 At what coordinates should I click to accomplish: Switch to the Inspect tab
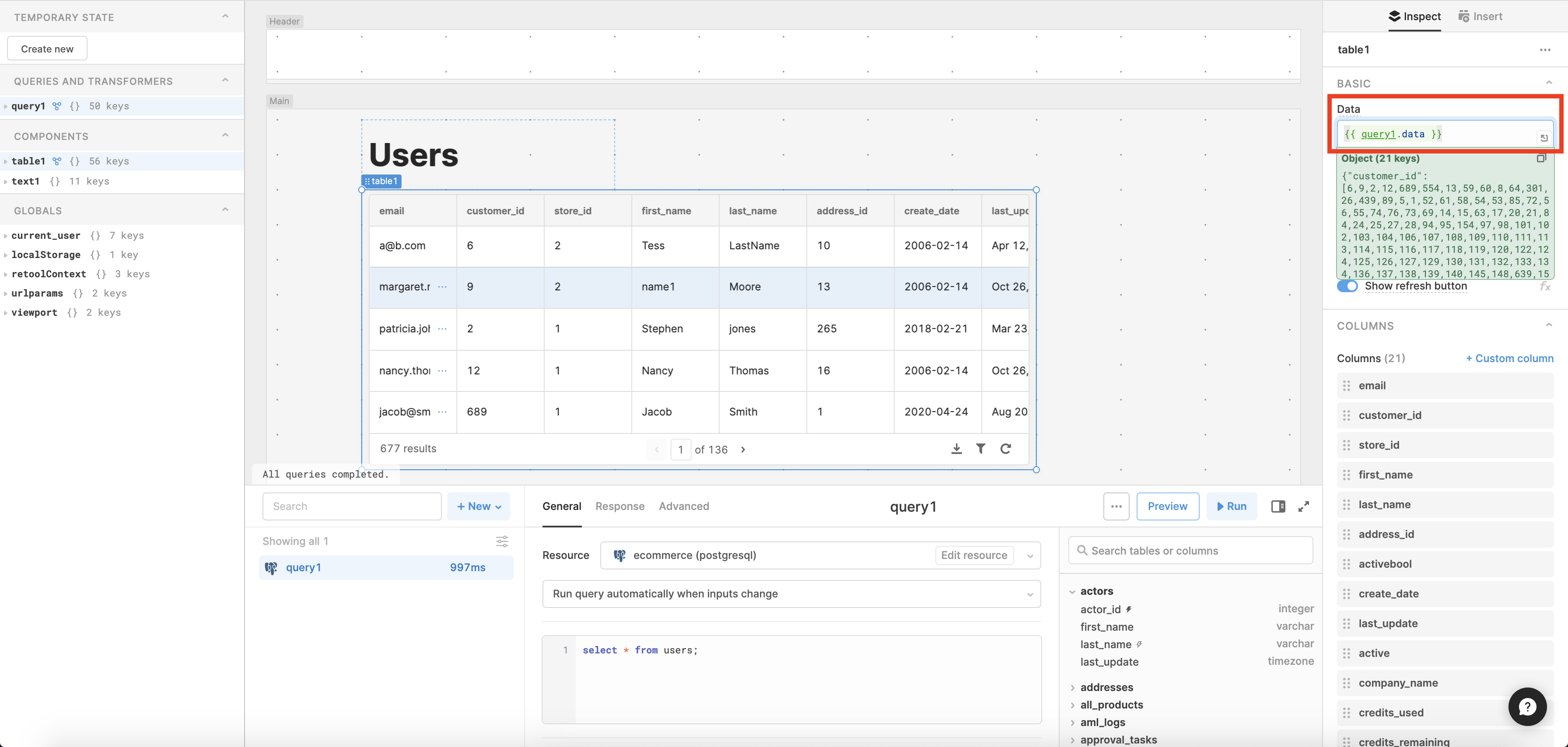[1414, 17]
